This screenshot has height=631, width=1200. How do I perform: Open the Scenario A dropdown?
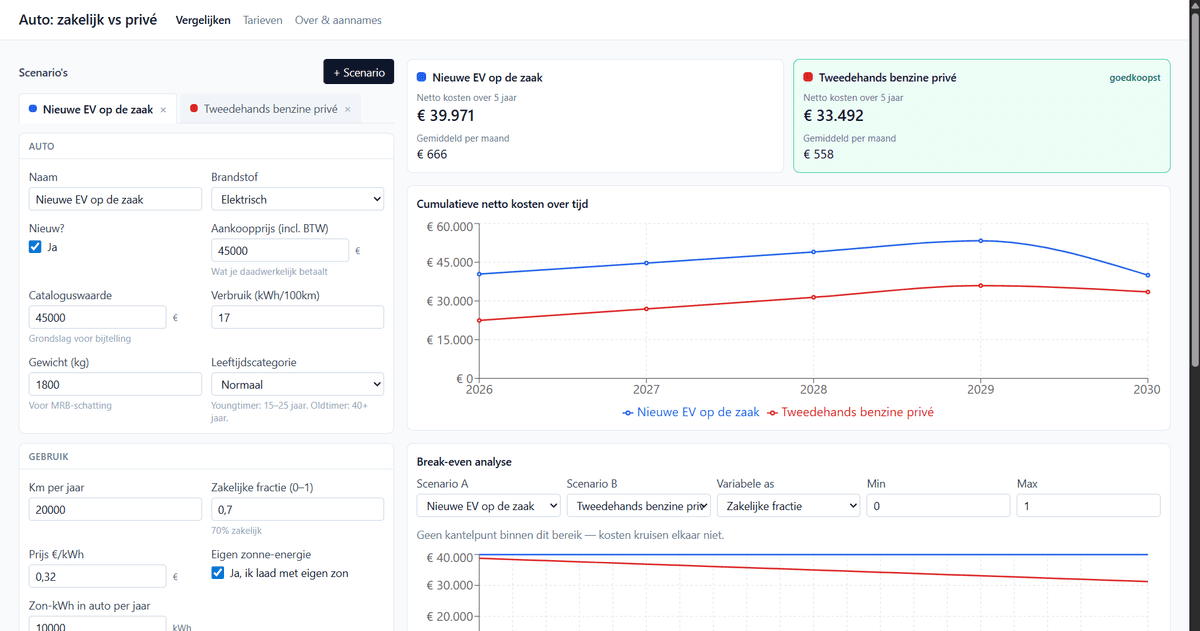[488, 506]
